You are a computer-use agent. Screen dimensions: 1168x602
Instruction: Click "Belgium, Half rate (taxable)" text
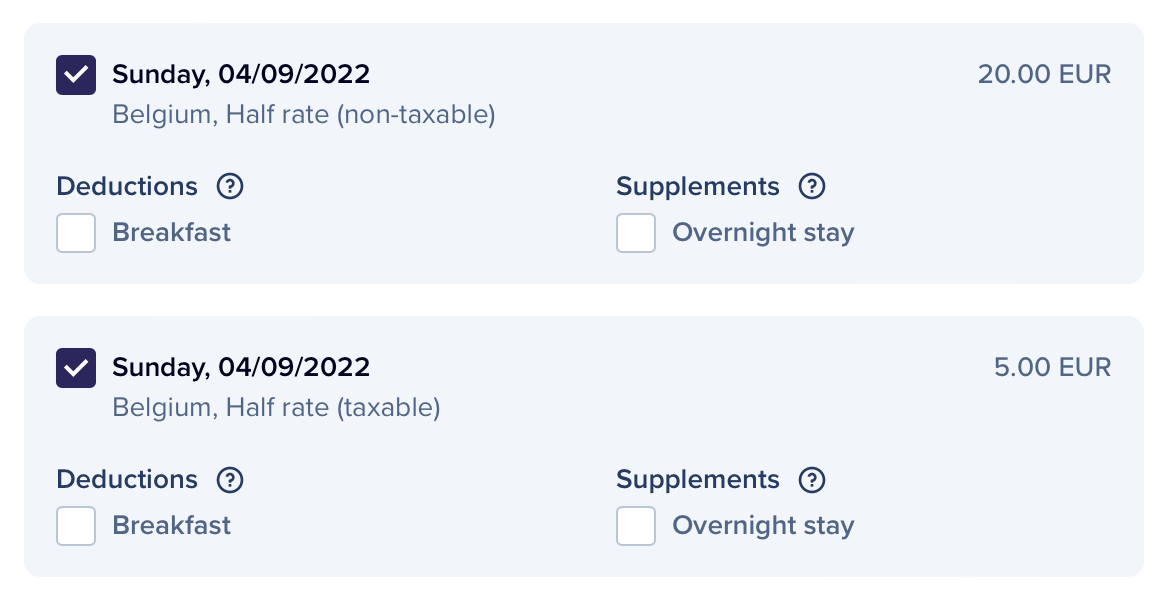(x=276, y=408)
